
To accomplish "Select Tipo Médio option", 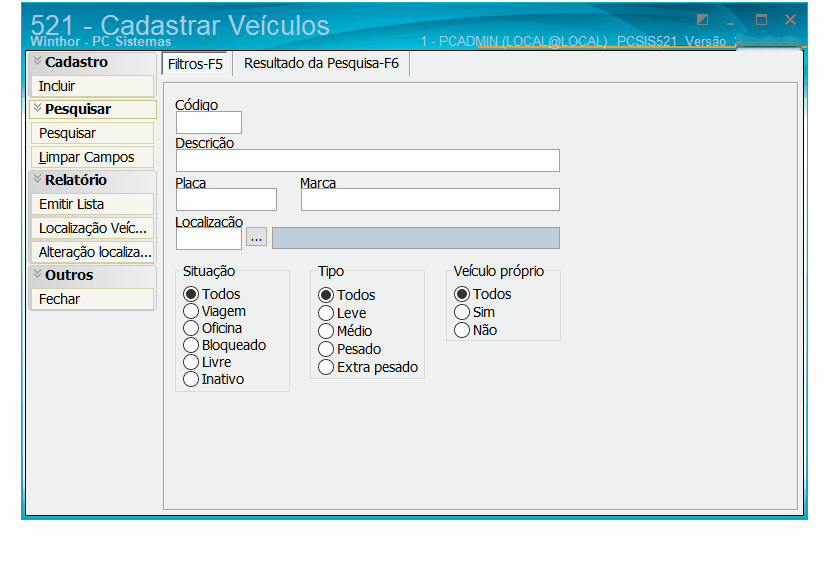I will 326,332.
